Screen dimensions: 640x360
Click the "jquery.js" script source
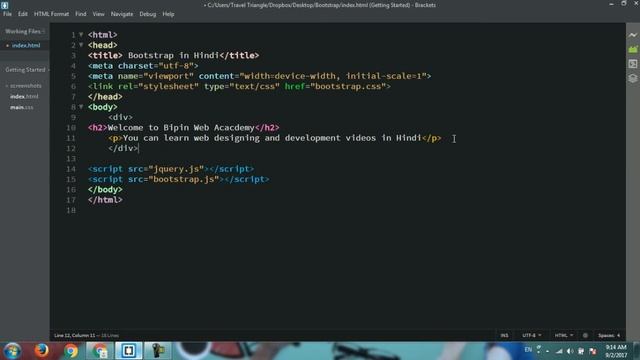click(x=176, y=169)
